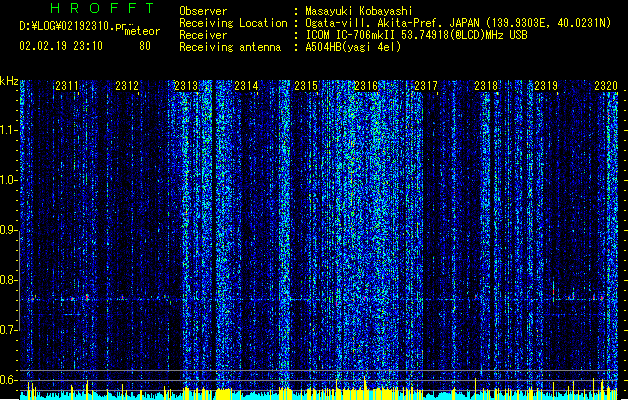Click the 'meteor' label
This screenshot has height=400, width=629.
(142, 31)
